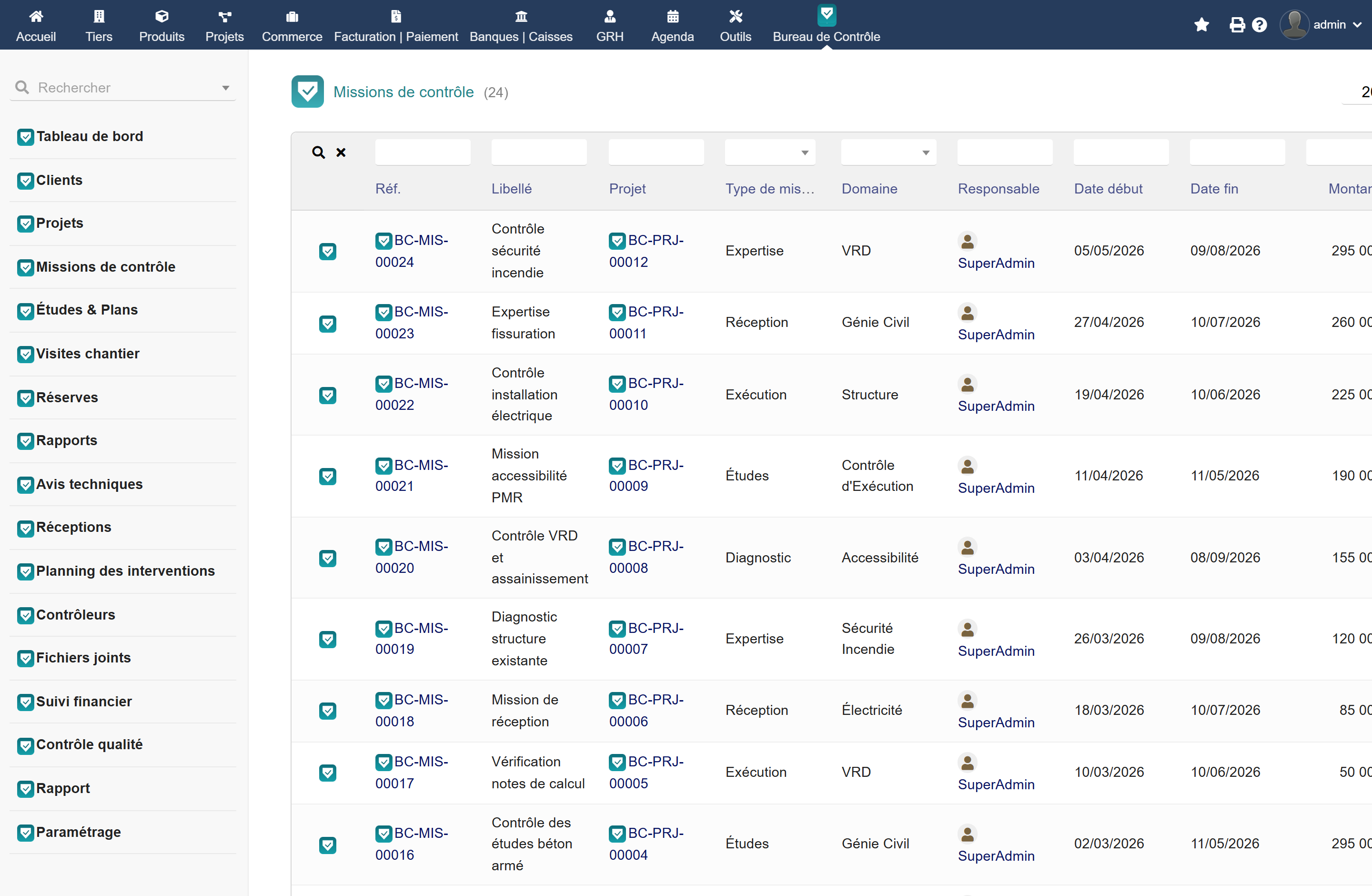The width and height of the screenshot is (1372, 896).
Task: Clear filters with the X icon
Action: pos(341,152)
